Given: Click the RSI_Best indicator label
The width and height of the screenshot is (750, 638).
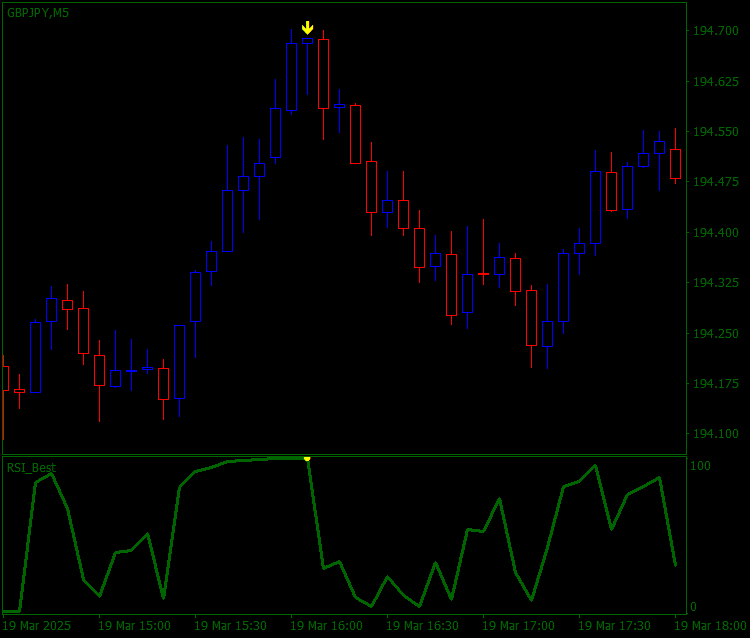Looking at the screenshot, I should (31, 467).
